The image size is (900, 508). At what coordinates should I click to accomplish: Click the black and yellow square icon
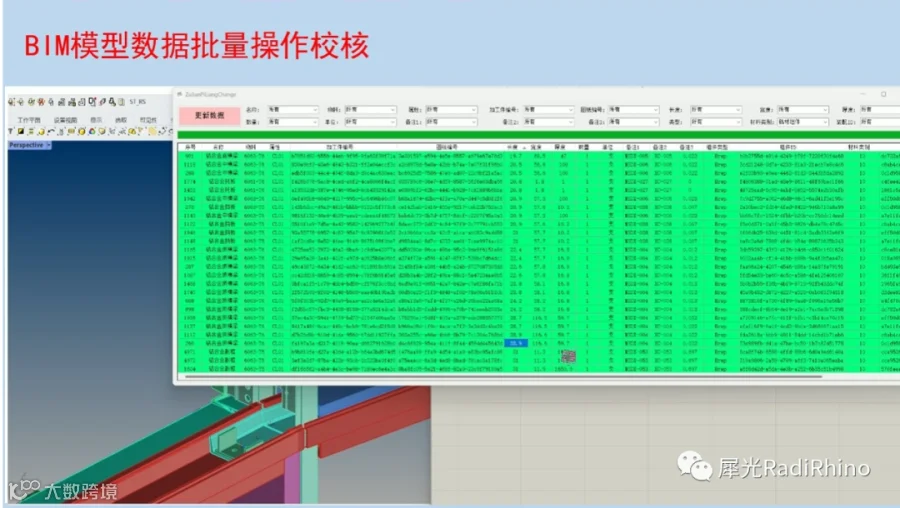(21, 131)
